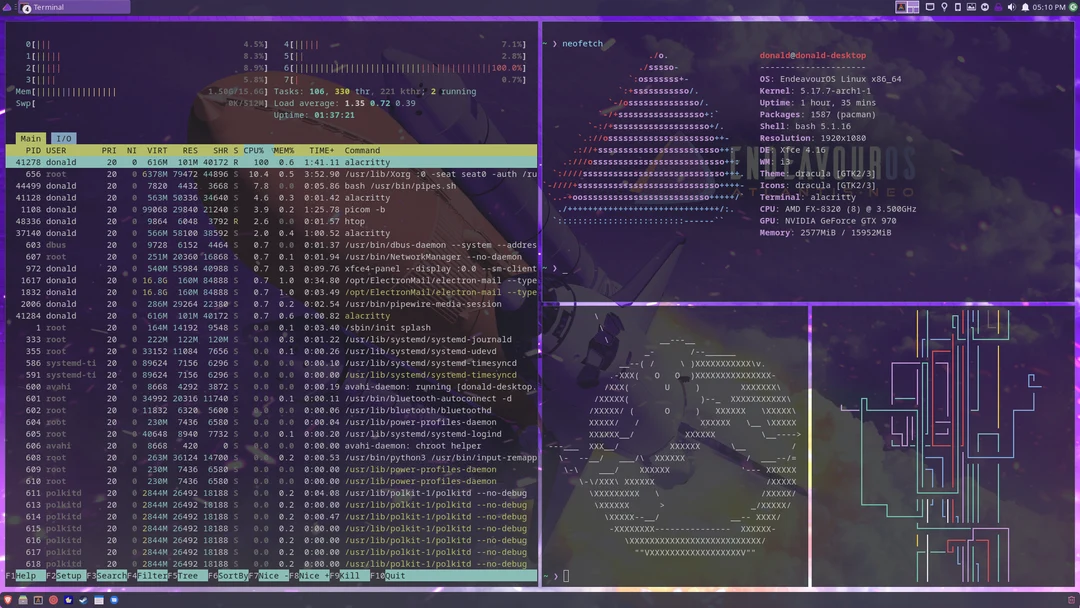Open the Steam icon in the taskbar
The image size is (1080, 608).
click(x=82, y=600)
